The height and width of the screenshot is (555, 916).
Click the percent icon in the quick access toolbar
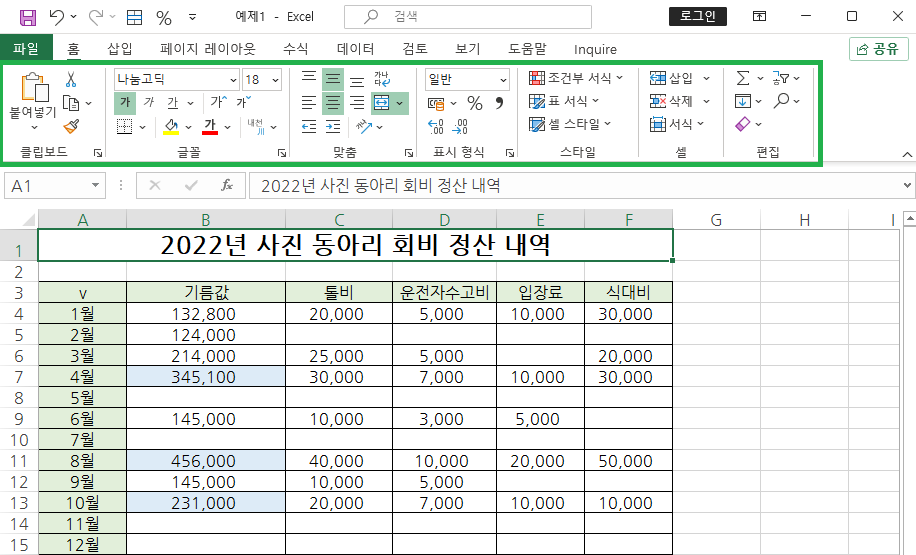164,18
